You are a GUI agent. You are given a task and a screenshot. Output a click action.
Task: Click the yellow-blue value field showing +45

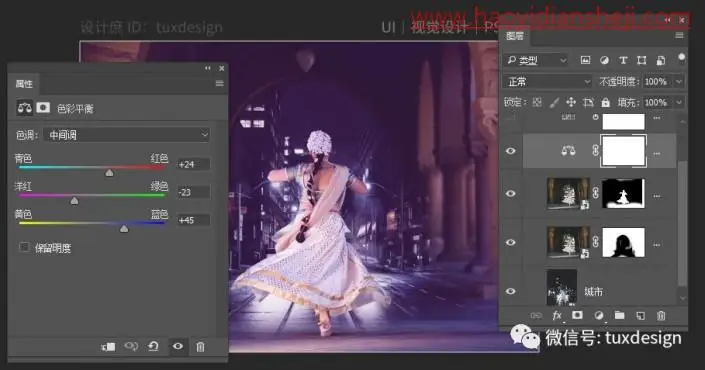(193, 220)
